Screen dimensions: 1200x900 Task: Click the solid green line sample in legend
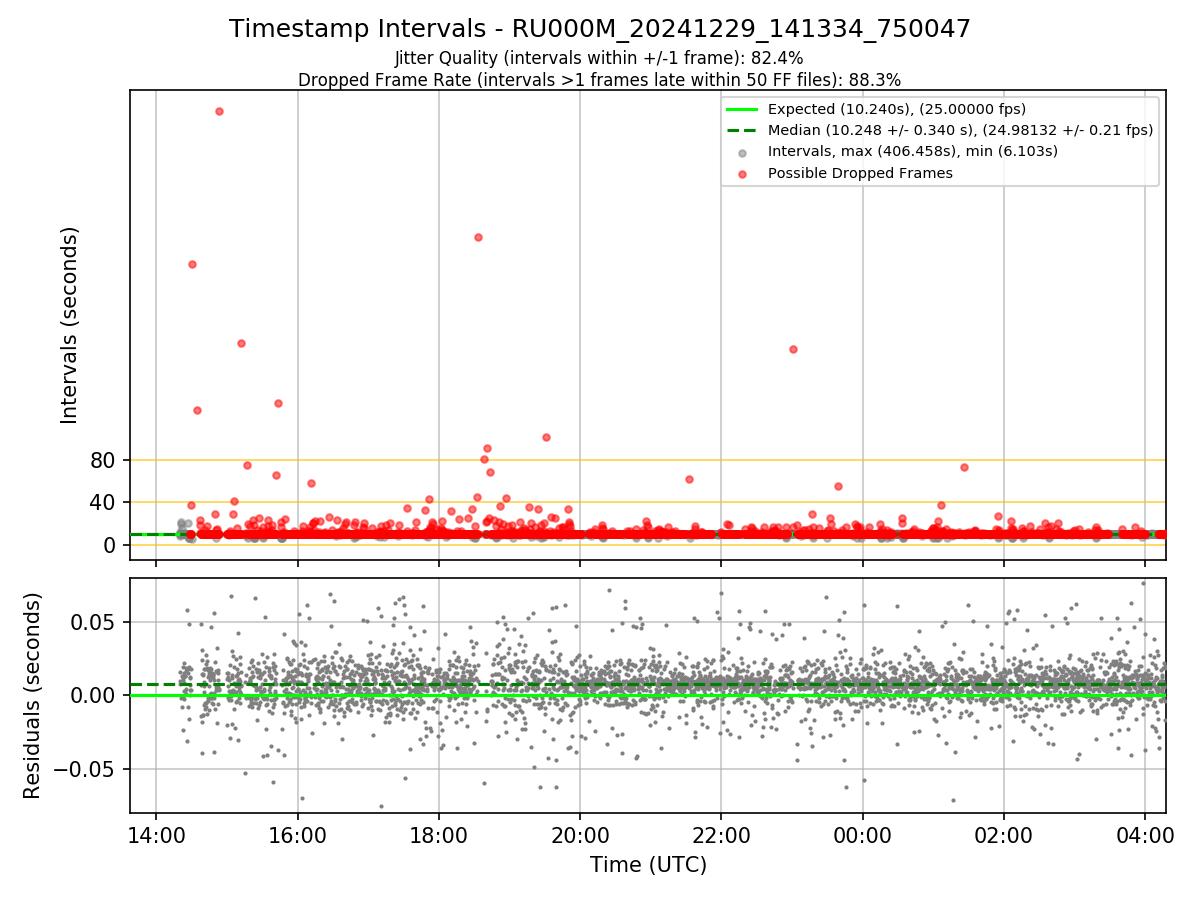click(742, 109)
